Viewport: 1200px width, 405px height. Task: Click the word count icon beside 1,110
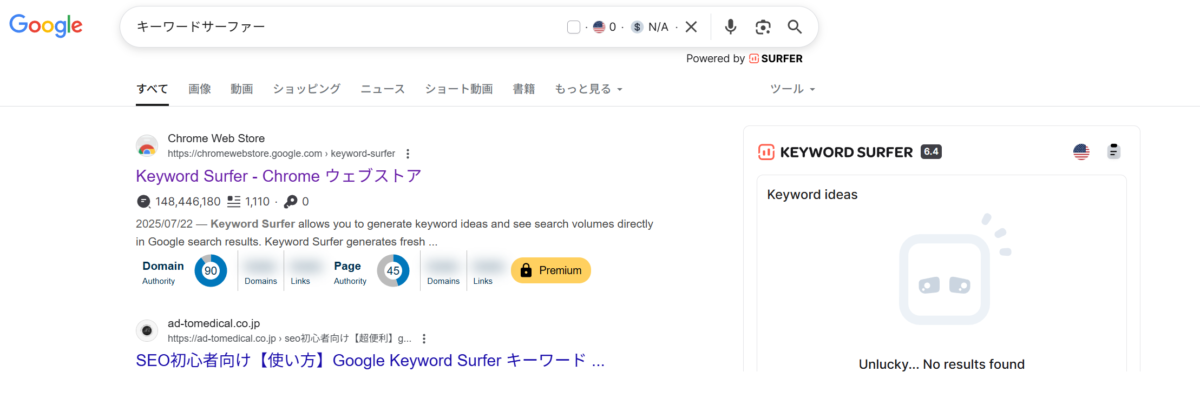tap(234, 201)
